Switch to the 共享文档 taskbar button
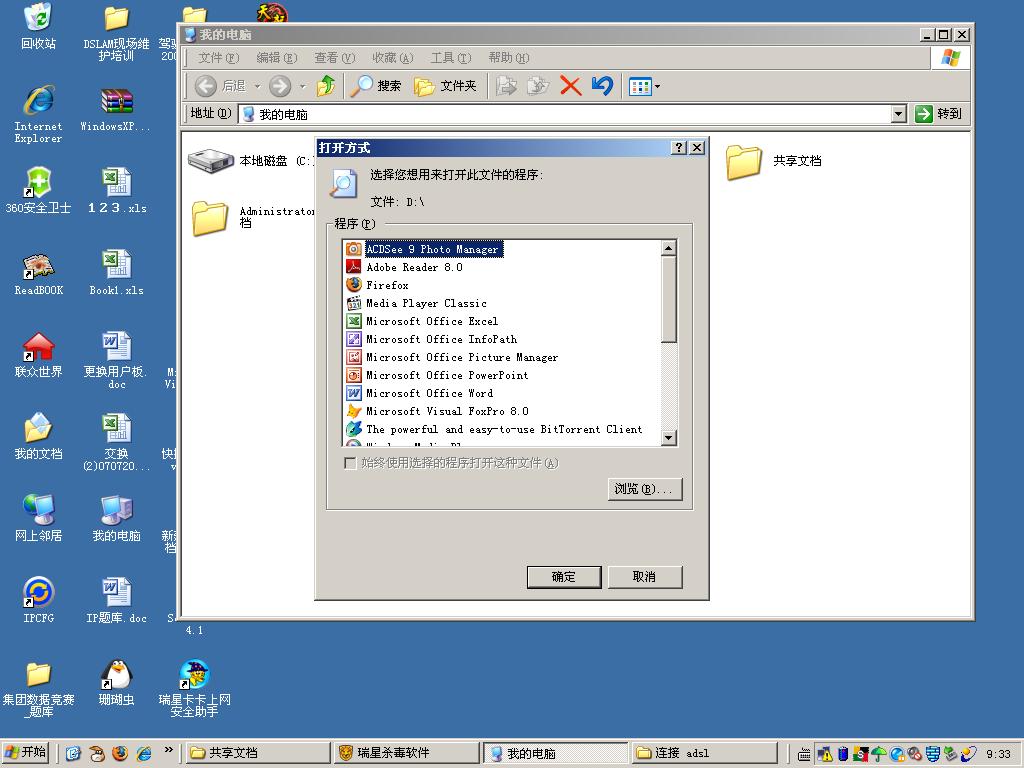This screenshot has width=1024, height=768. tap(258, 753)
